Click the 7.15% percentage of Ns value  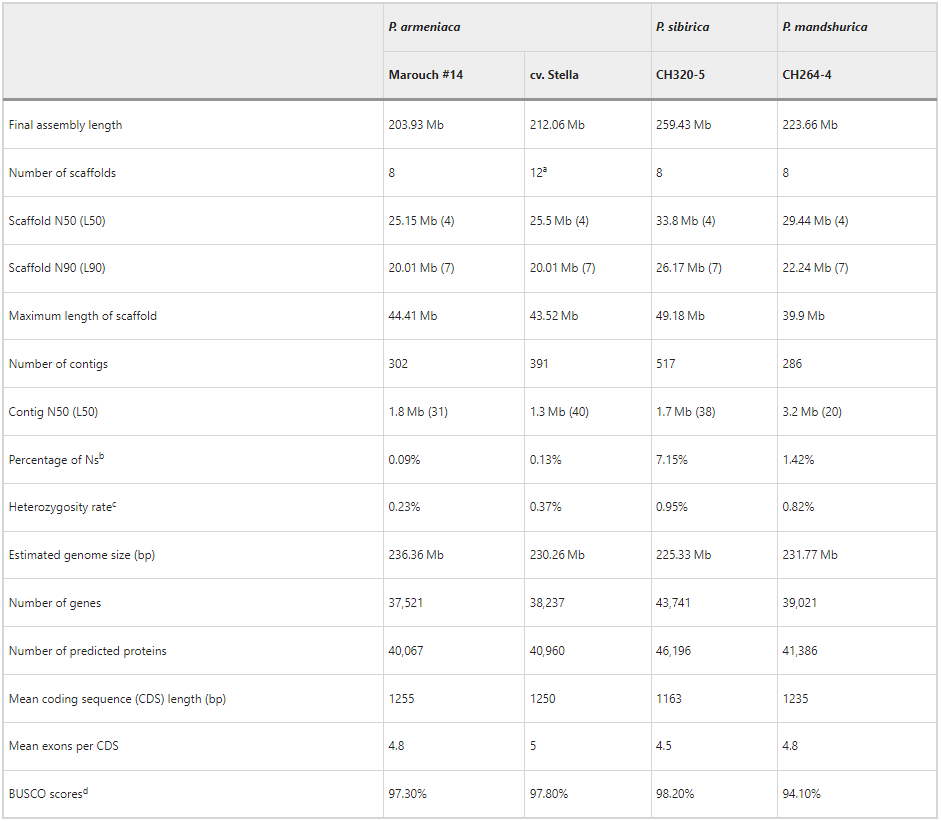tap(671, 460)
